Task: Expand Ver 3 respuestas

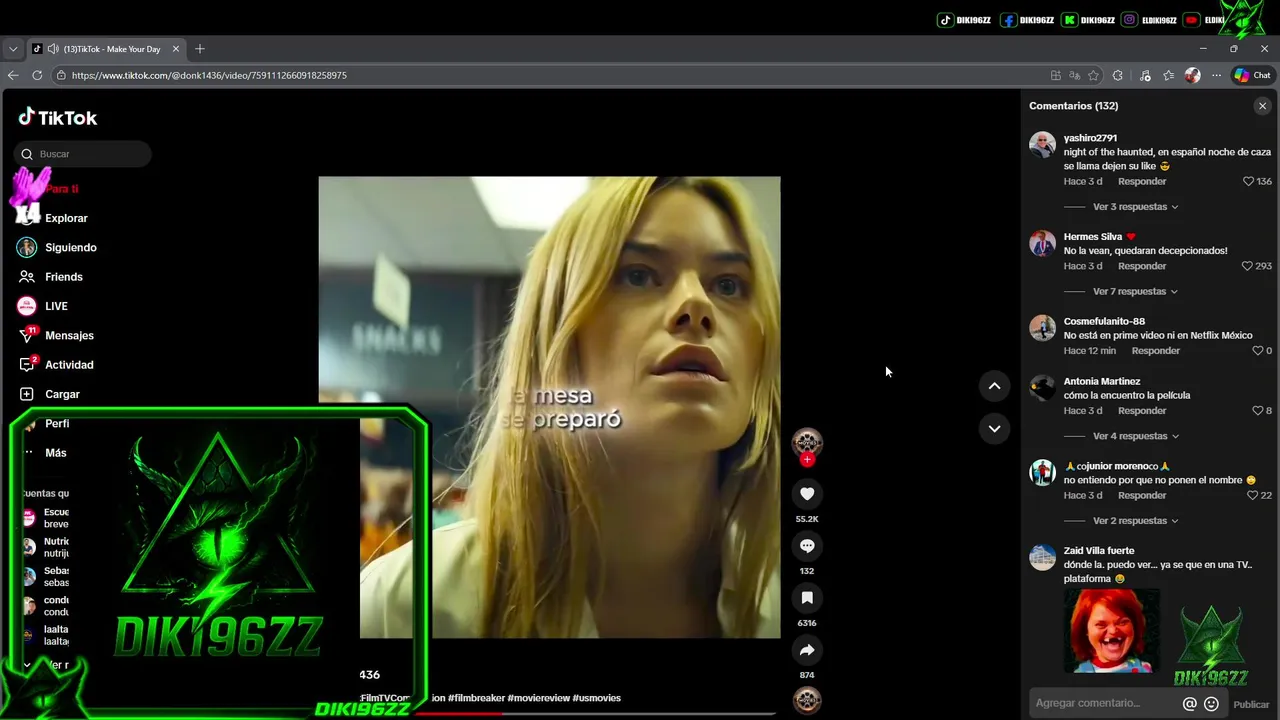Action: (x=1135, y=207)
